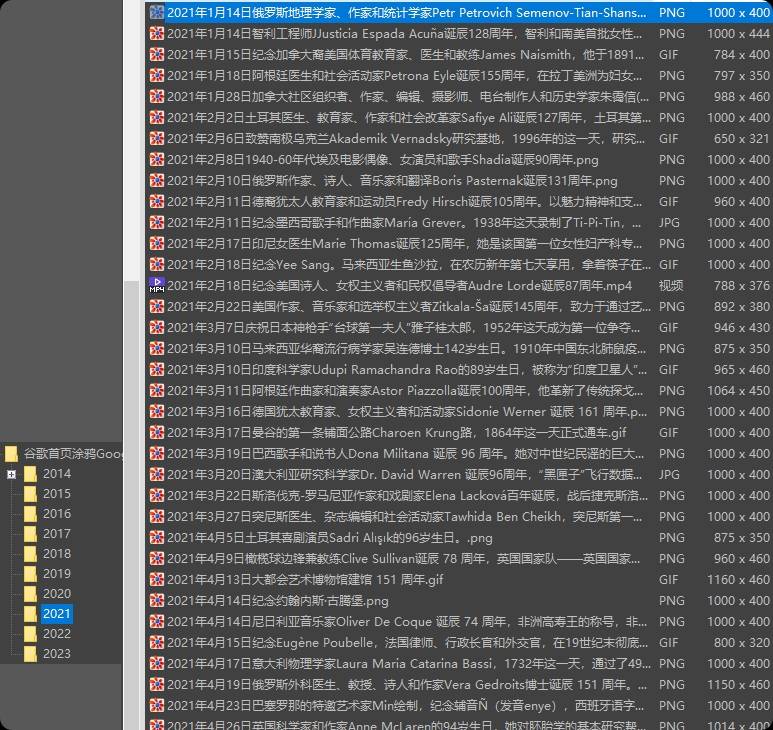Click the file icon beside the James Naismith GIF
Screen dimensions: 773x730
[x=156, y=55]
